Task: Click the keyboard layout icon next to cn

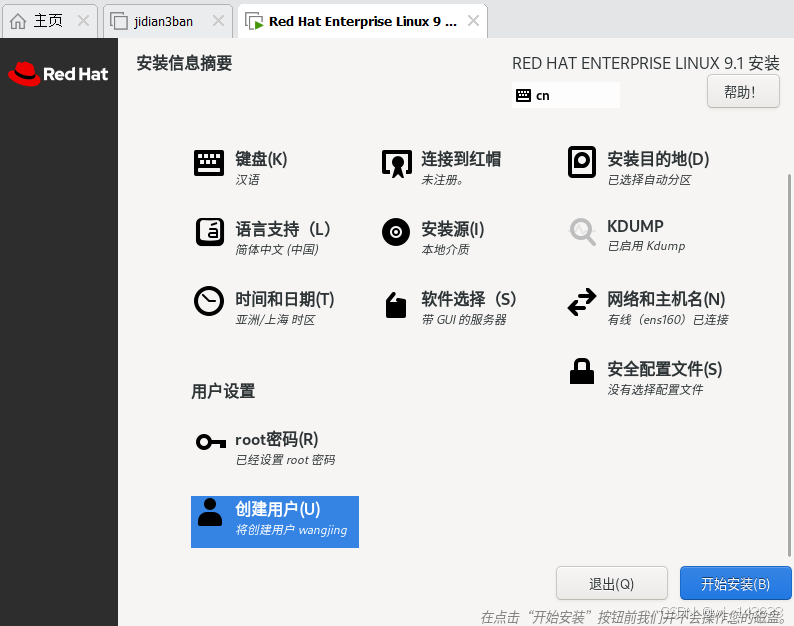Action: 523,95
